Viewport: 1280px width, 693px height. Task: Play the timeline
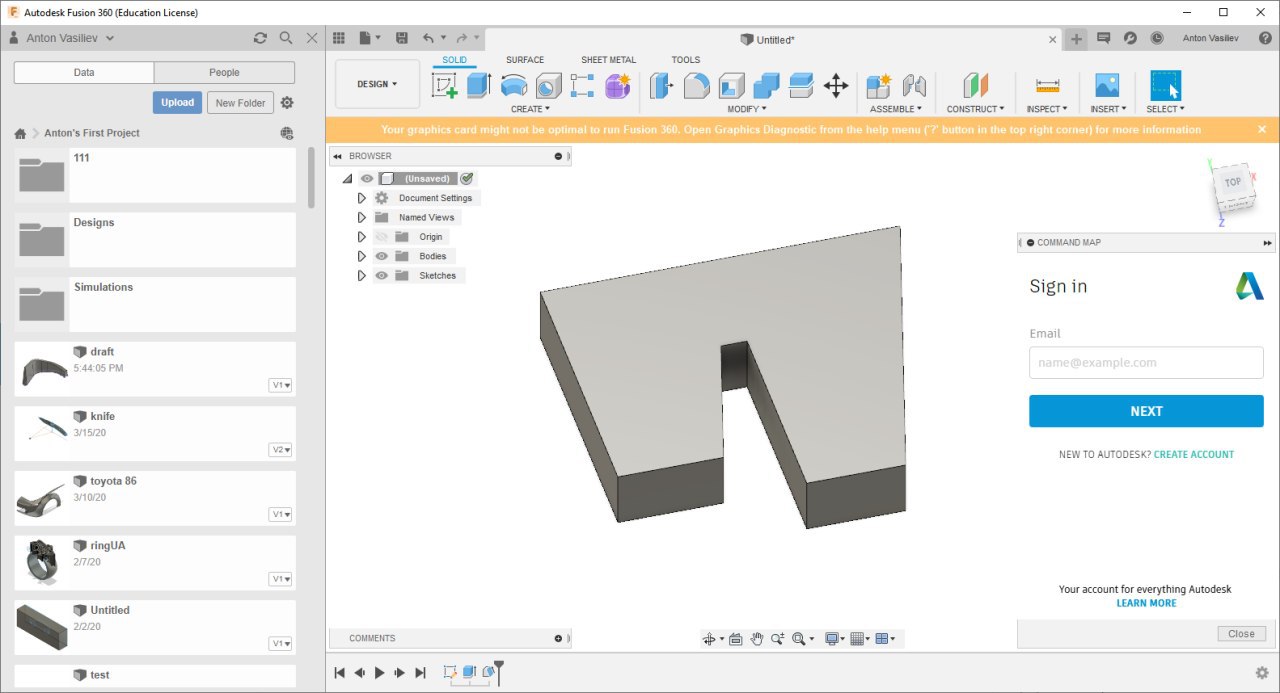379,673
